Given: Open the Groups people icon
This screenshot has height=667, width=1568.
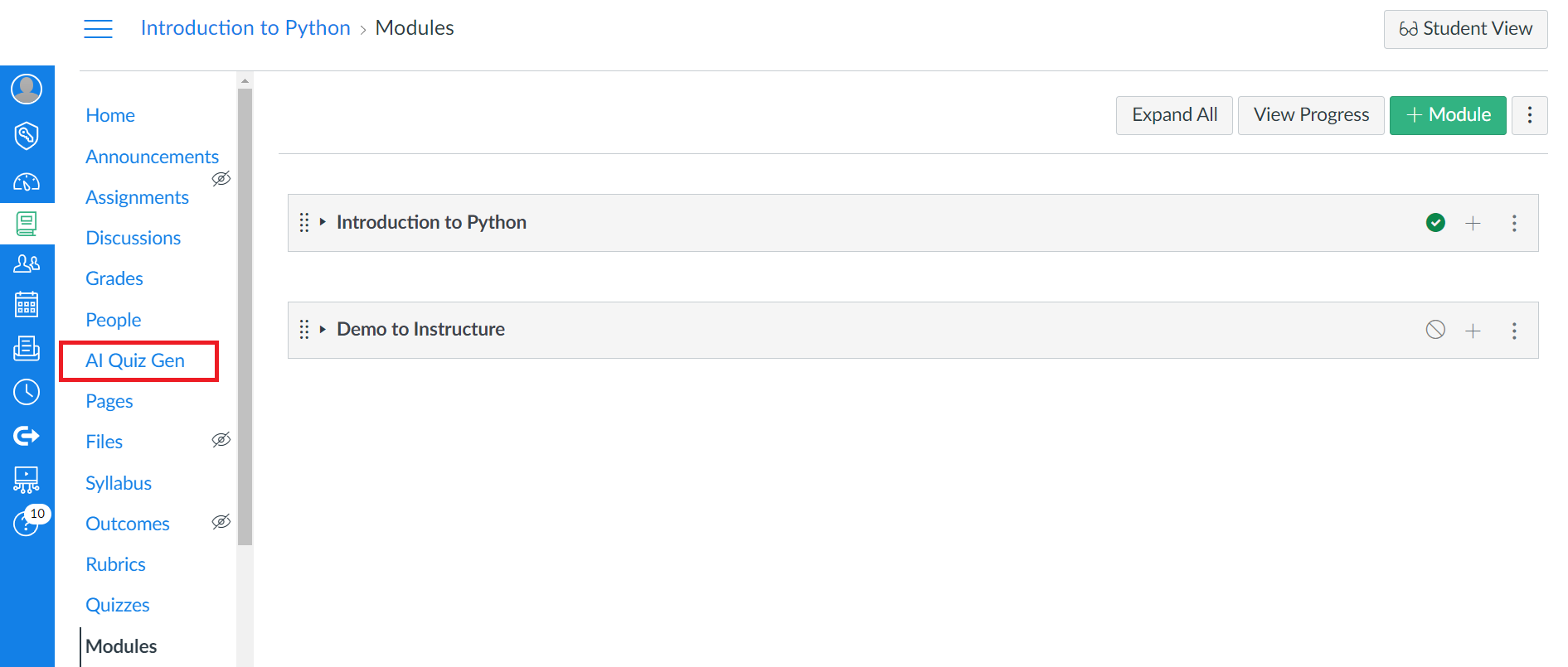Looking at the screenshot, I should (x=27, y=263).
